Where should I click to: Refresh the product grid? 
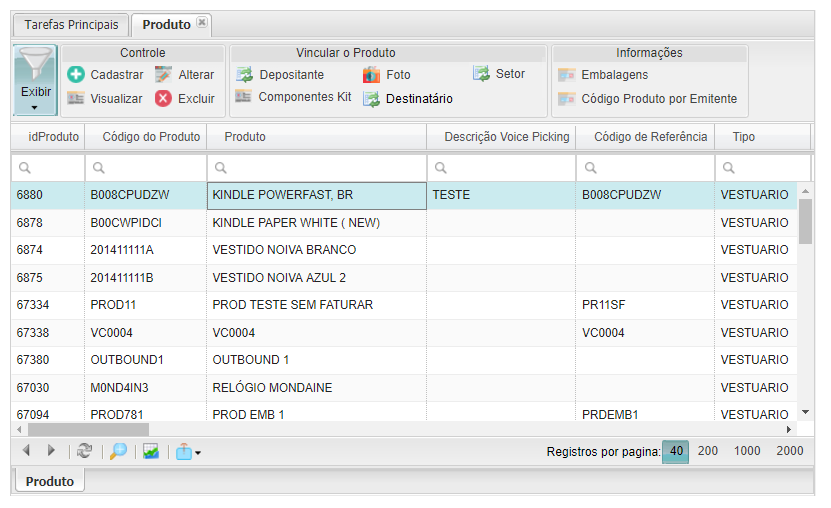(x=84, y=451)
